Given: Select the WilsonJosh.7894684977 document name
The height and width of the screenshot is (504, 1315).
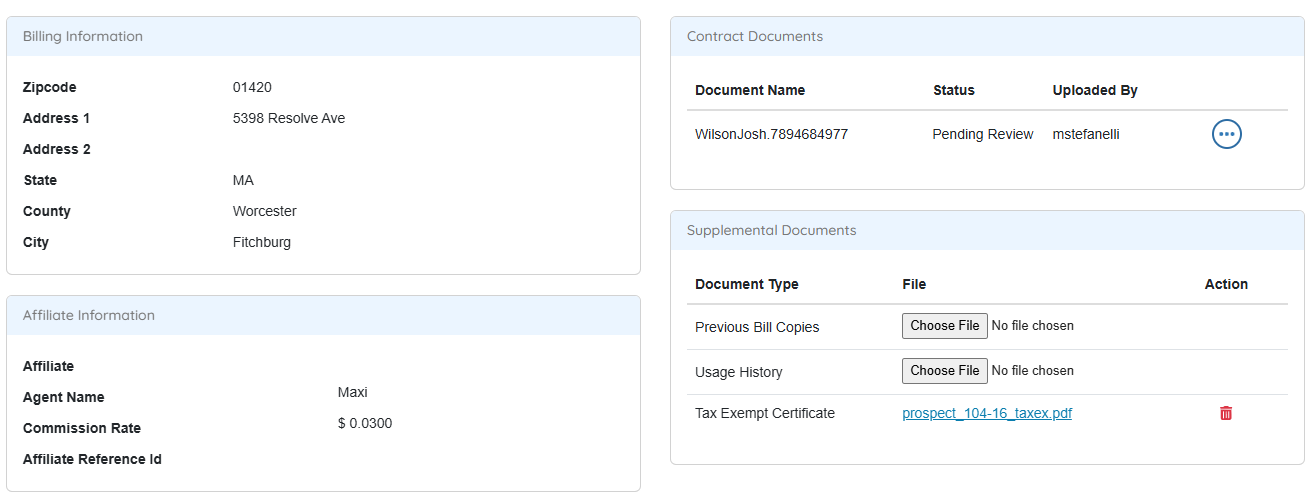Looking at the screenshot, I should coord(771,134).
